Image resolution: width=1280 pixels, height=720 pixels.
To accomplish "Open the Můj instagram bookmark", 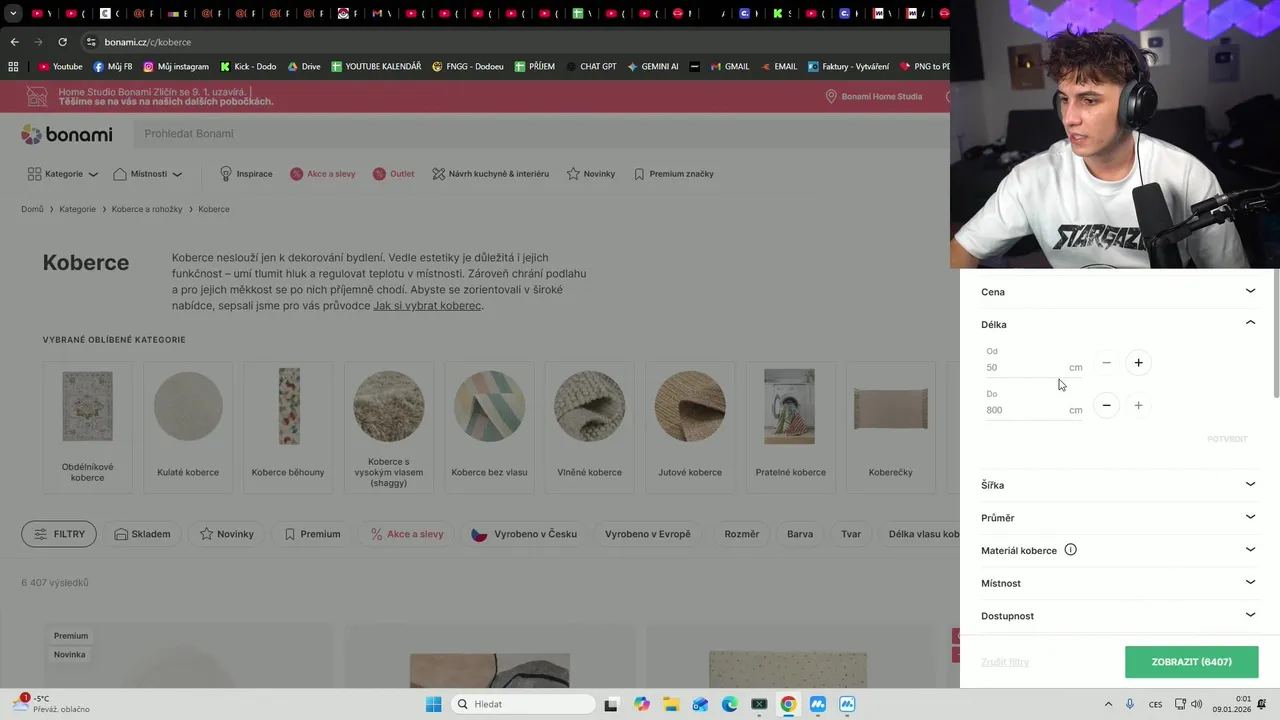I will pos(176,67).
